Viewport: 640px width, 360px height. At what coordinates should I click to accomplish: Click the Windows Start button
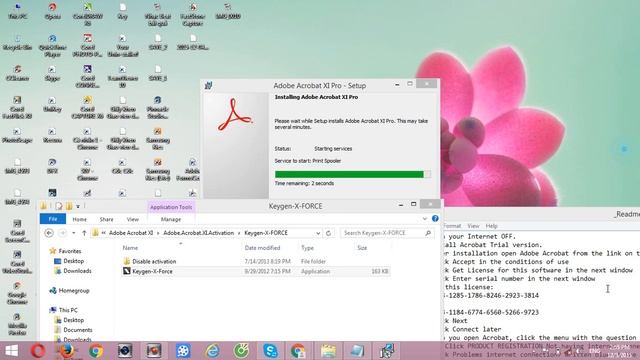11,351
